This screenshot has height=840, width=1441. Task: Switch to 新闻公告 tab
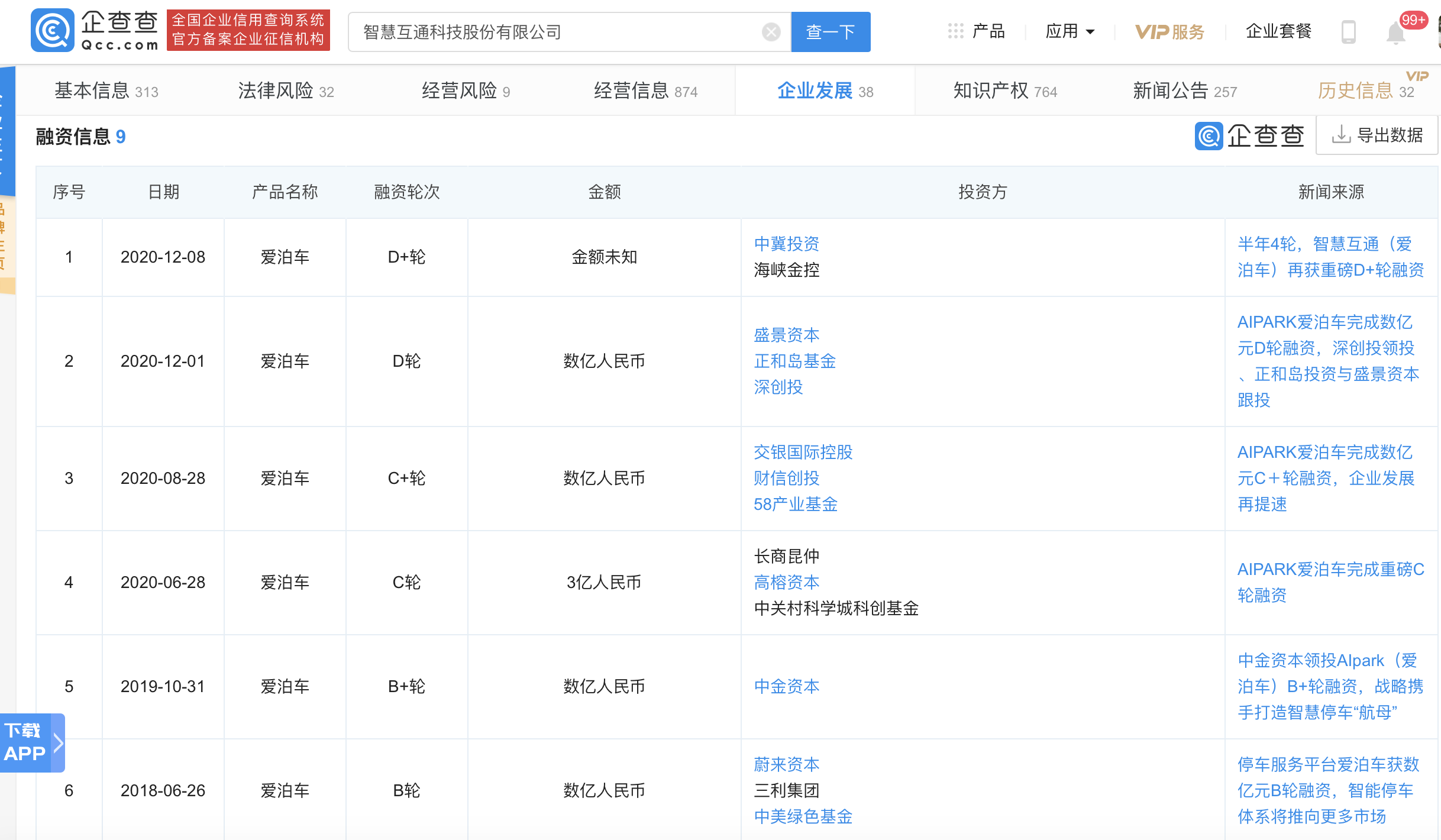(1185, 91)
